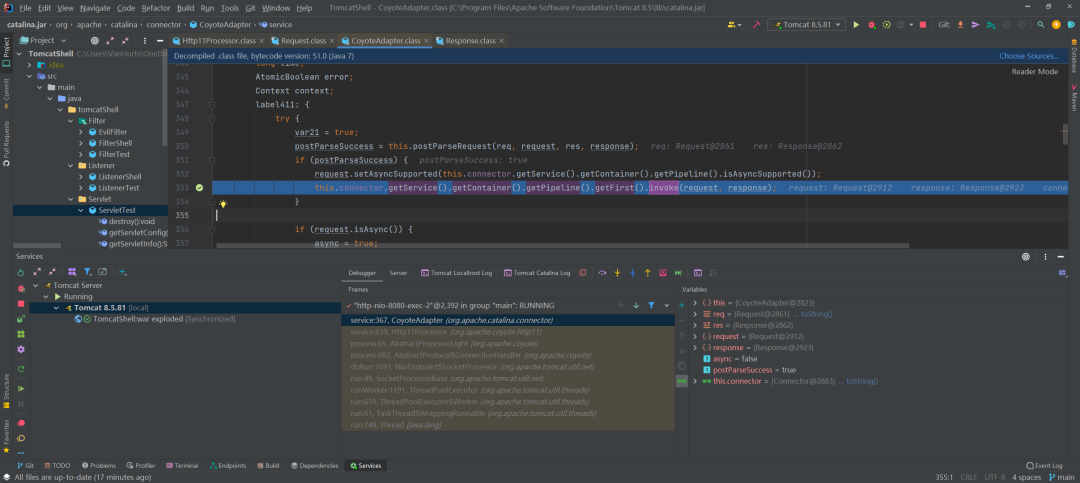Stop the running Tomcat configuration
The height and width of the screenshot is (483, 1080).
click(923, 25)
